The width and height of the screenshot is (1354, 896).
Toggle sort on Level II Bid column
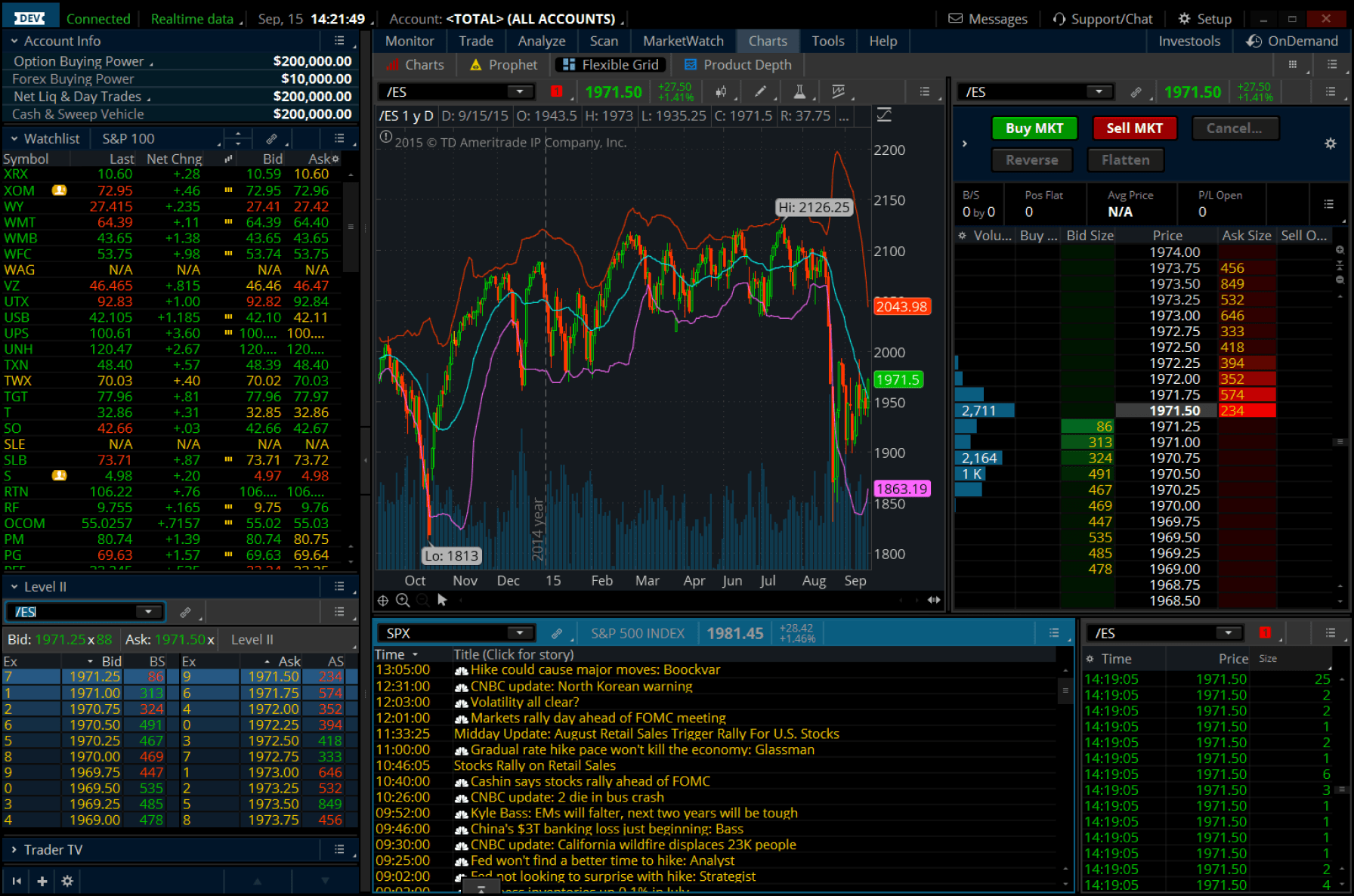click(111, 661)
